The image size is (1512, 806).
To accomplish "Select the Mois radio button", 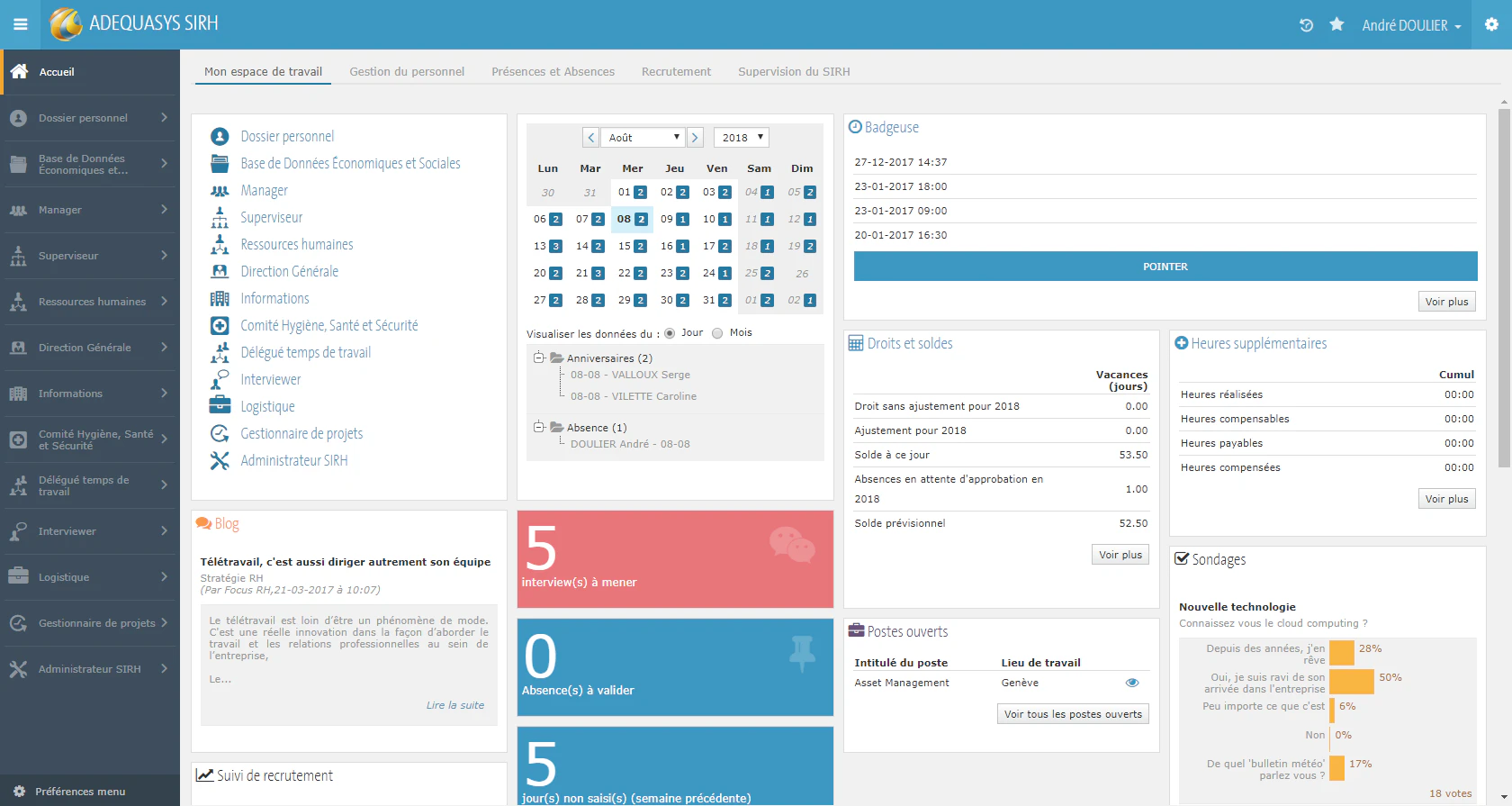I will pyautogui.click(x=717, y=333).
